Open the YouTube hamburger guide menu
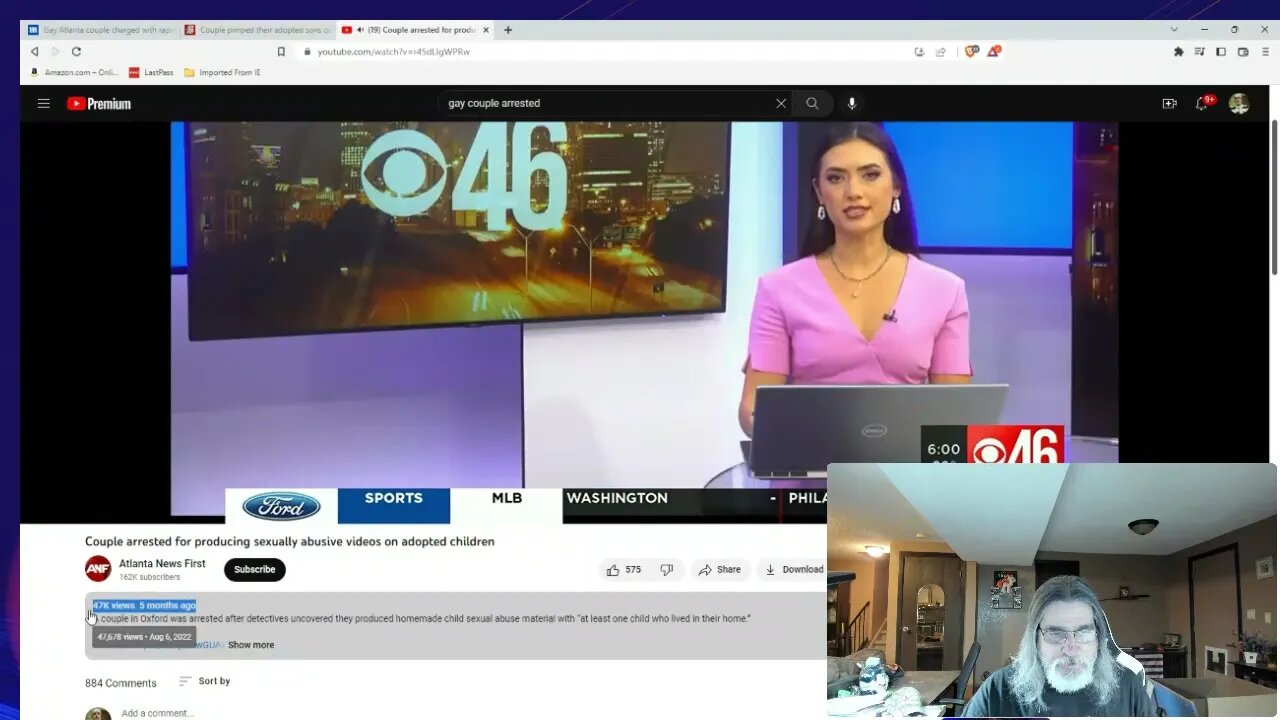Viewport: 1280px width, 720px height. coord(43,103)
